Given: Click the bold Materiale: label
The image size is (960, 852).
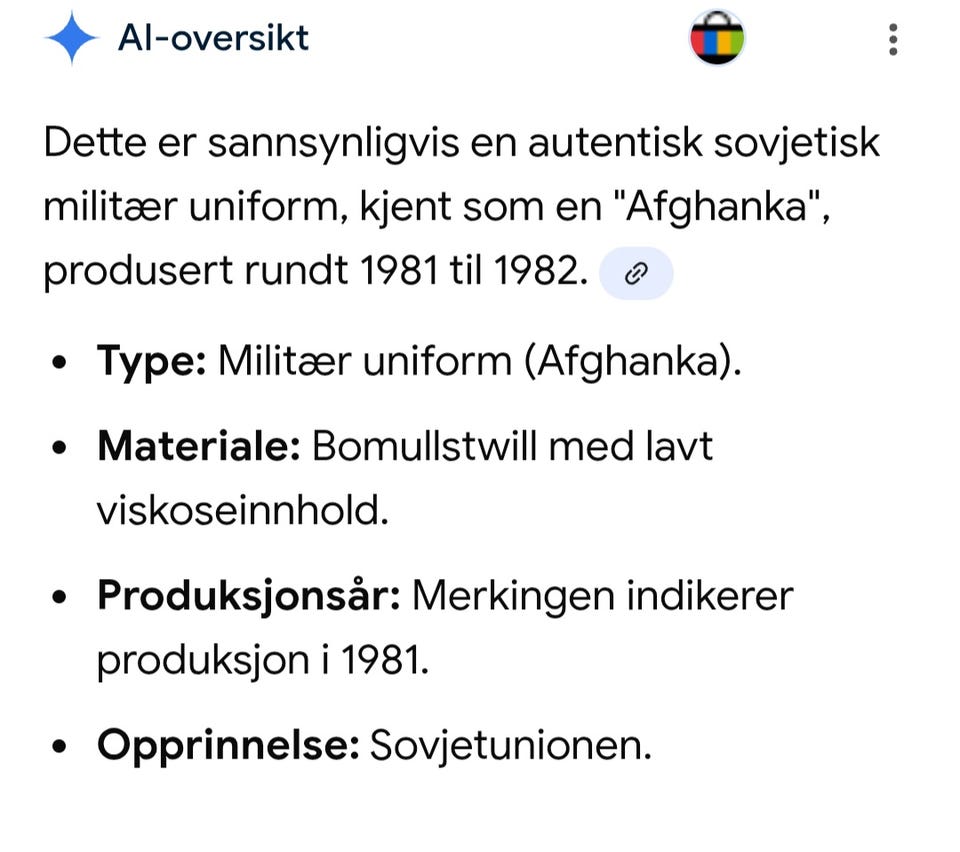Looking at the screenshot, I should coord(199,446).
